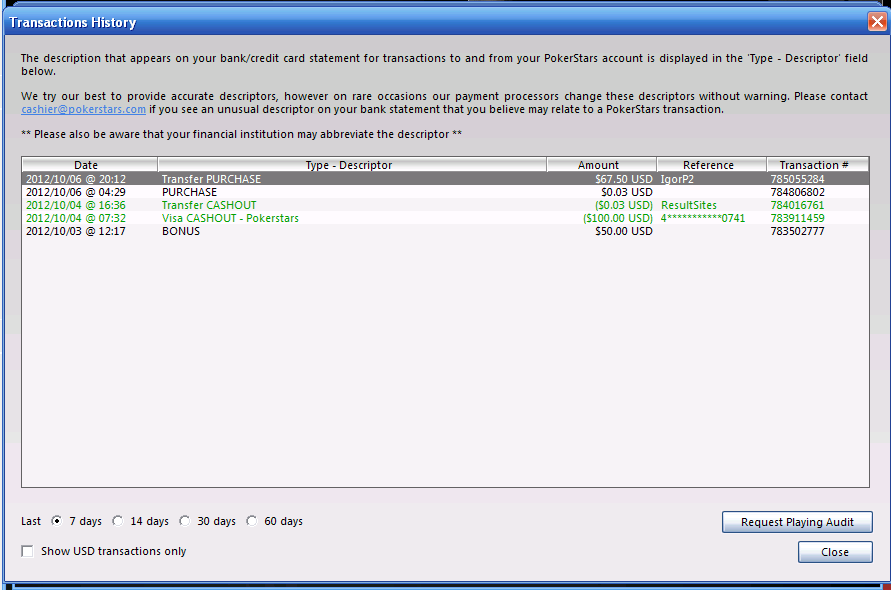
Task: Select the Transfer PURCHASE transaction row
Action: [x=446, y=179]
